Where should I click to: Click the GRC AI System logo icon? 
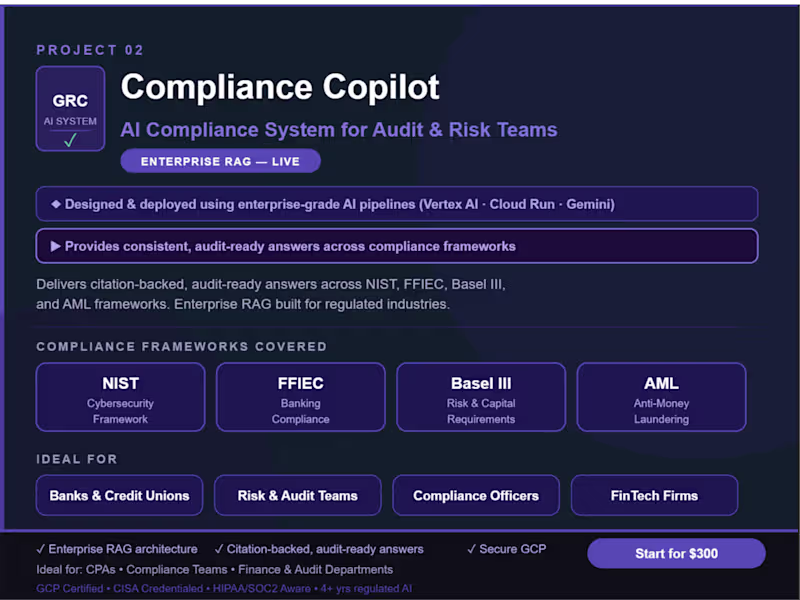pyautogui.click(x=70, y=109)
